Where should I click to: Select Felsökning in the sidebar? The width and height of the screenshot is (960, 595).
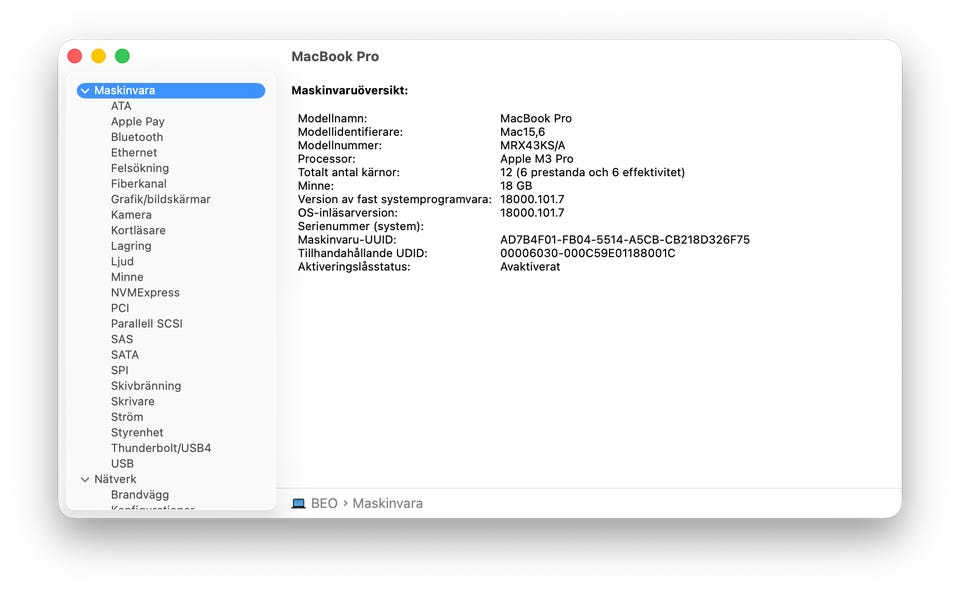pos(140,168)
